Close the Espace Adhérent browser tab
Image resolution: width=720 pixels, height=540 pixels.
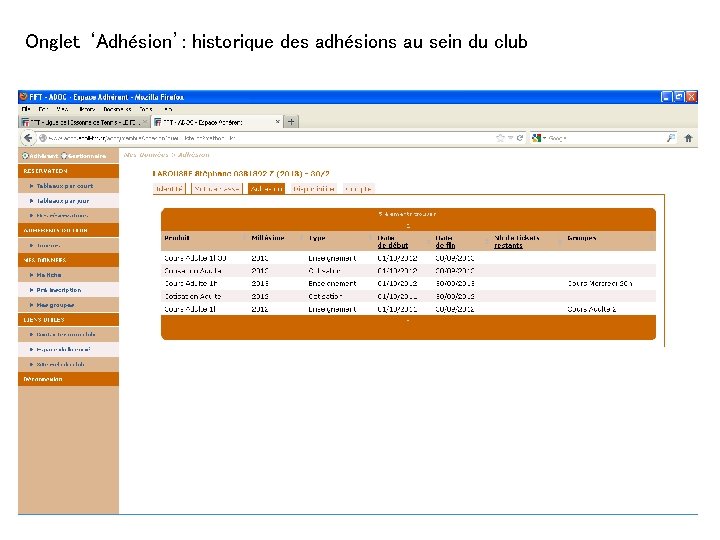coord(277,122)
